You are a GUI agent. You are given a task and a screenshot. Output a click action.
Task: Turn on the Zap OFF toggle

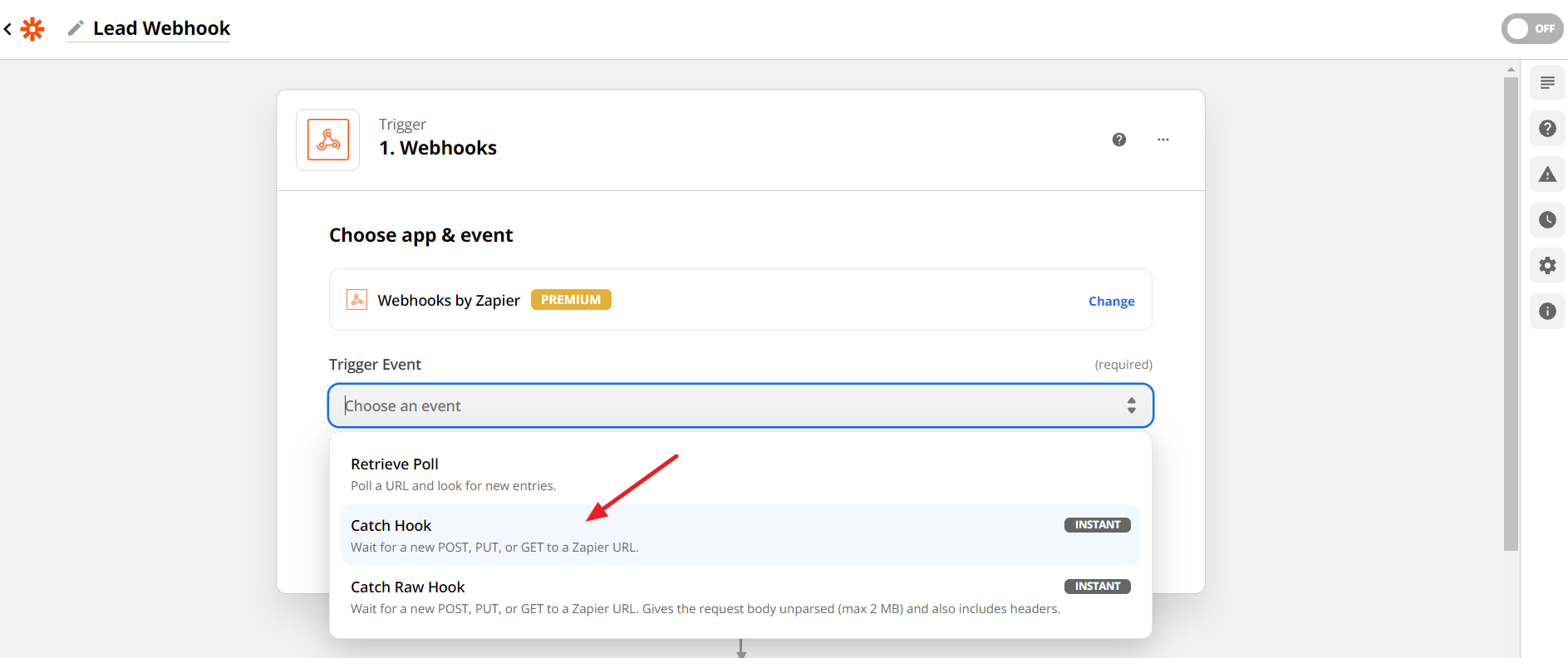click(1532, 28)
